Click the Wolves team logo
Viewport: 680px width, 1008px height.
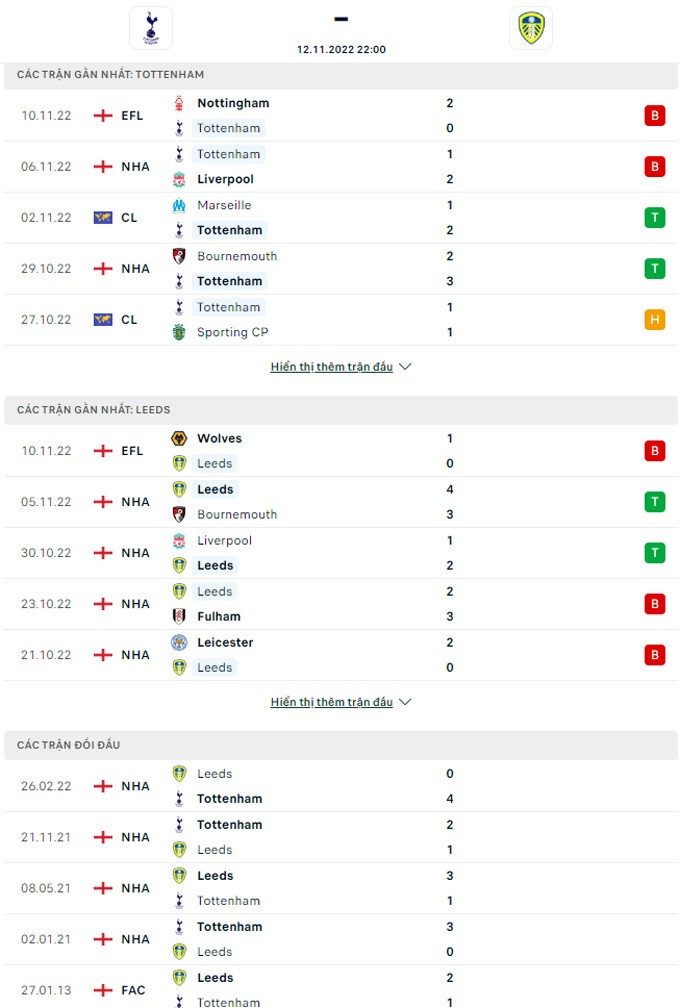point(179,438)
